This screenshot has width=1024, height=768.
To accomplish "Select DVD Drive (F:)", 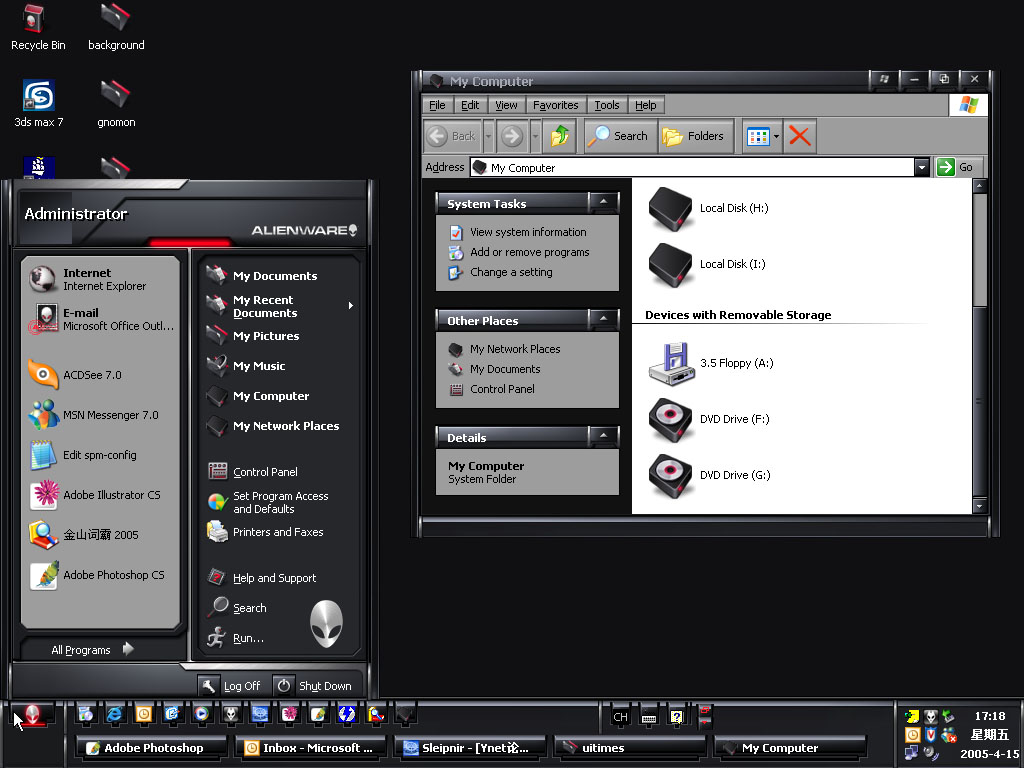I will [709, 419].
